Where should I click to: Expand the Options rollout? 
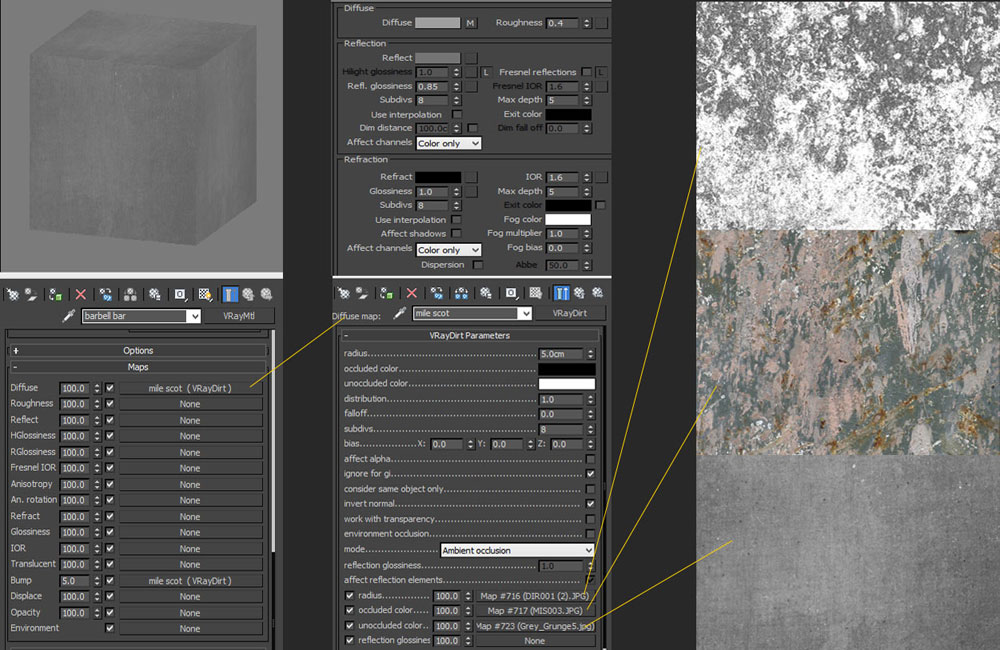[138, 351]
